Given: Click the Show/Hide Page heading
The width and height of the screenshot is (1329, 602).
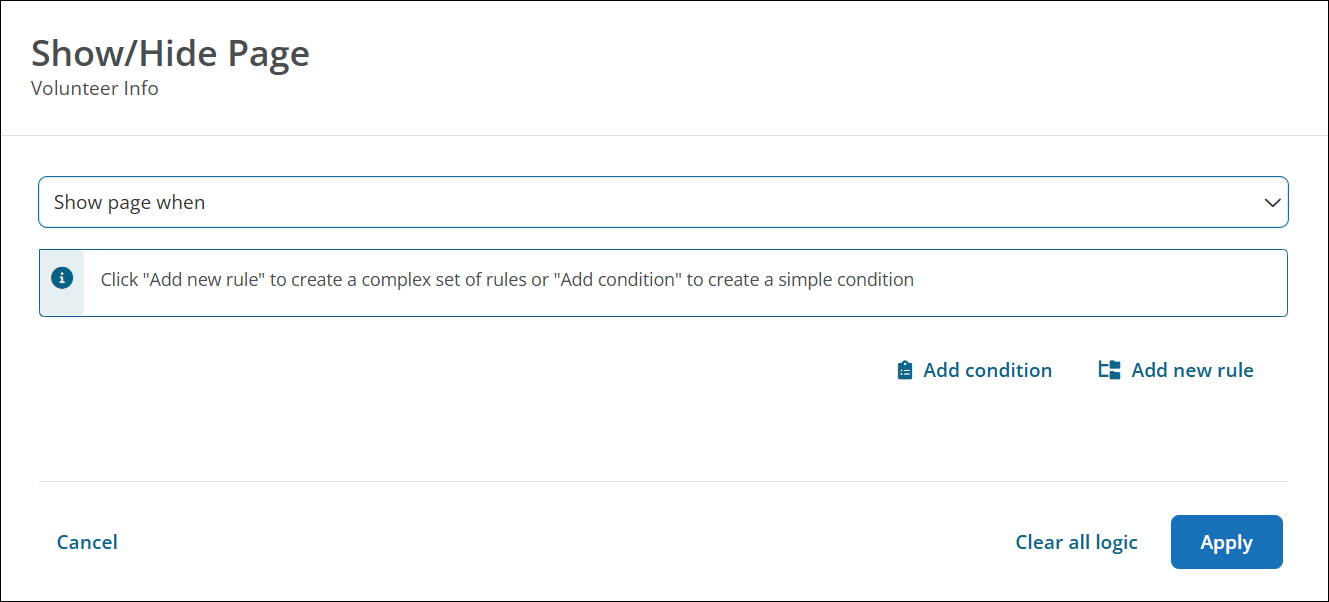Looking at the screenshot, I should click(170, 53).
